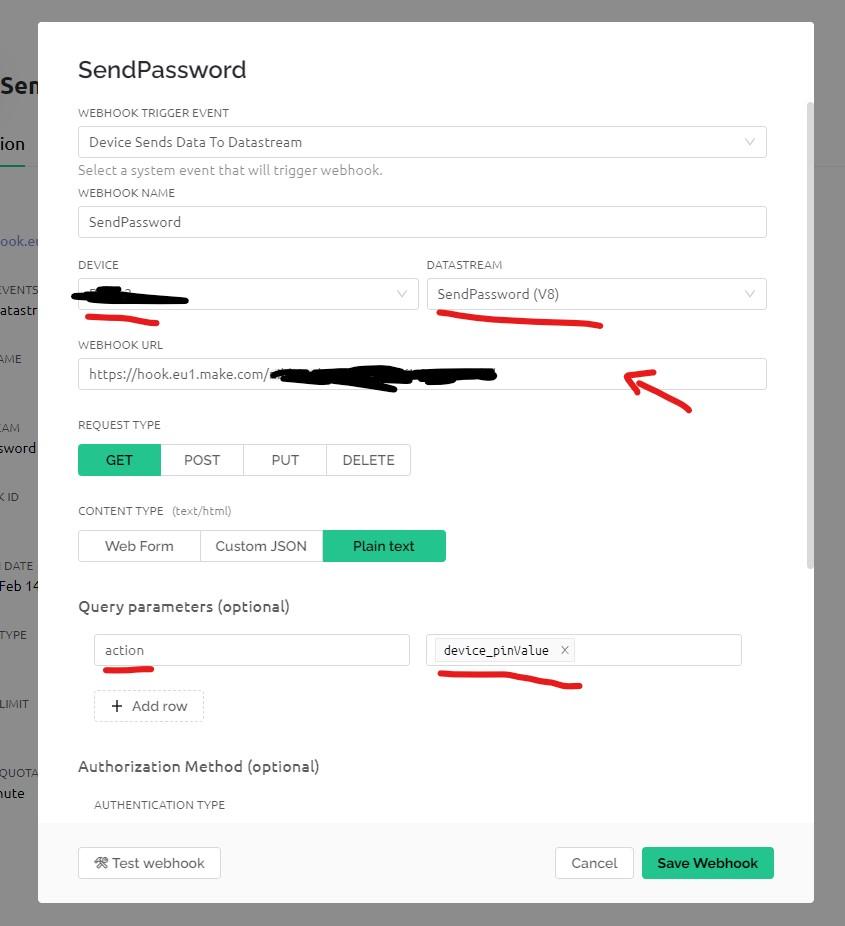Switch content type to Web Form

[x=139, y=546]
